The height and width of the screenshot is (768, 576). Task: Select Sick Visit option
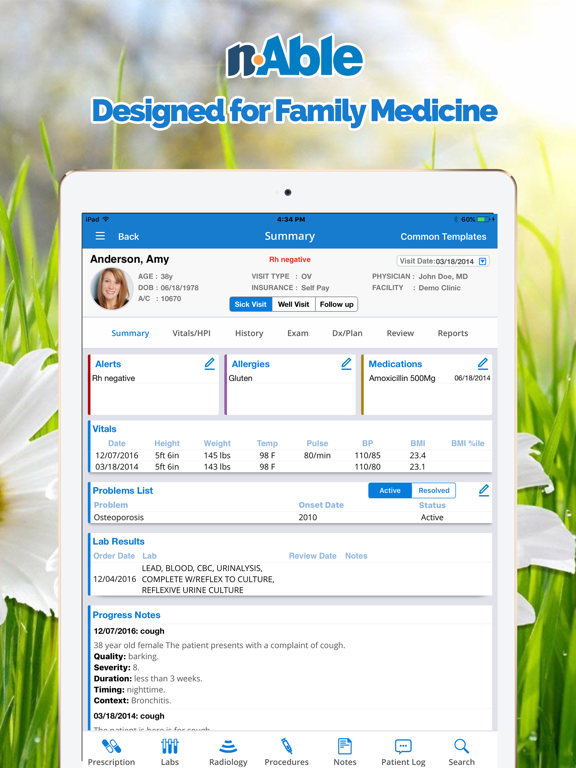[x=251, y=304]
